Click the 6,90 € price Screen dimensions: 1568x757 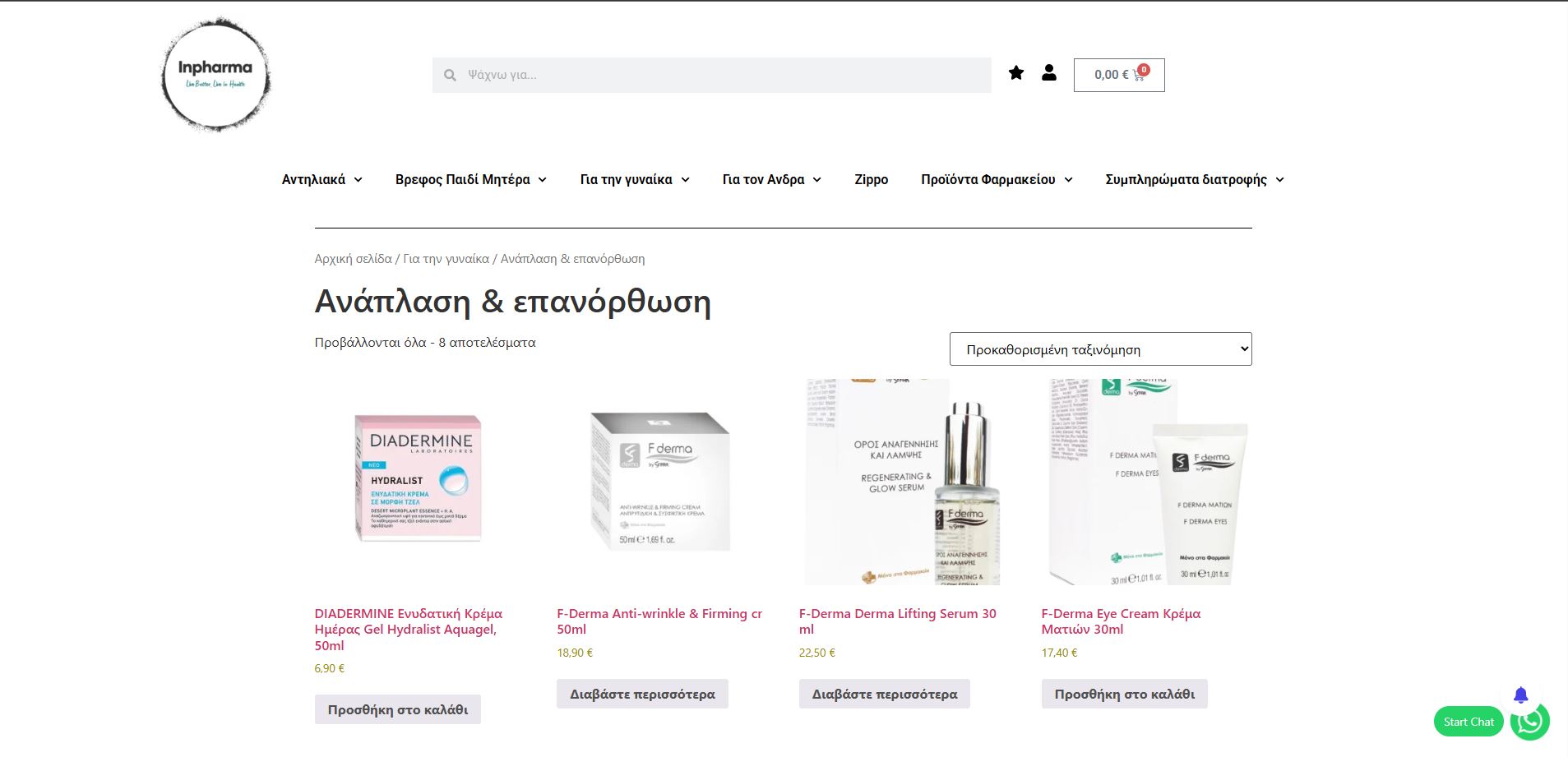tap(330, 668)
